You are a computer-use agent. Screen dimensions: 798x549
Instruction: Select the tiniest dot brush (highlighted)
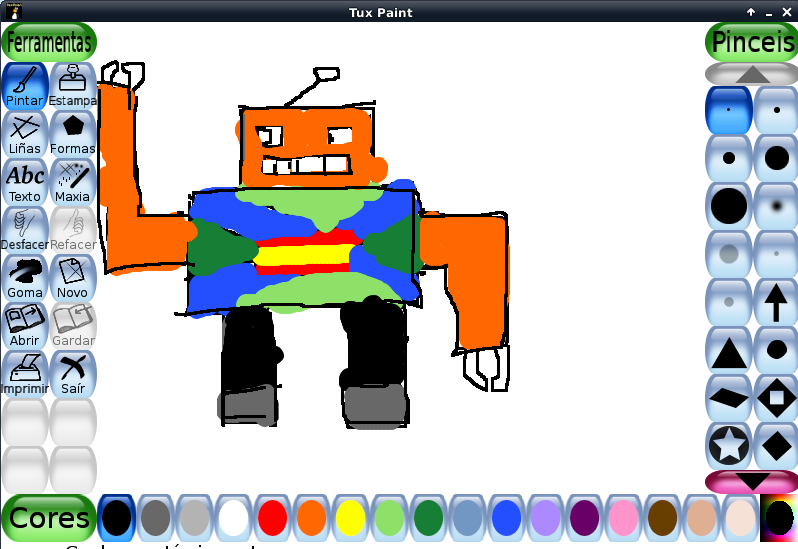[x=728, y=110]
